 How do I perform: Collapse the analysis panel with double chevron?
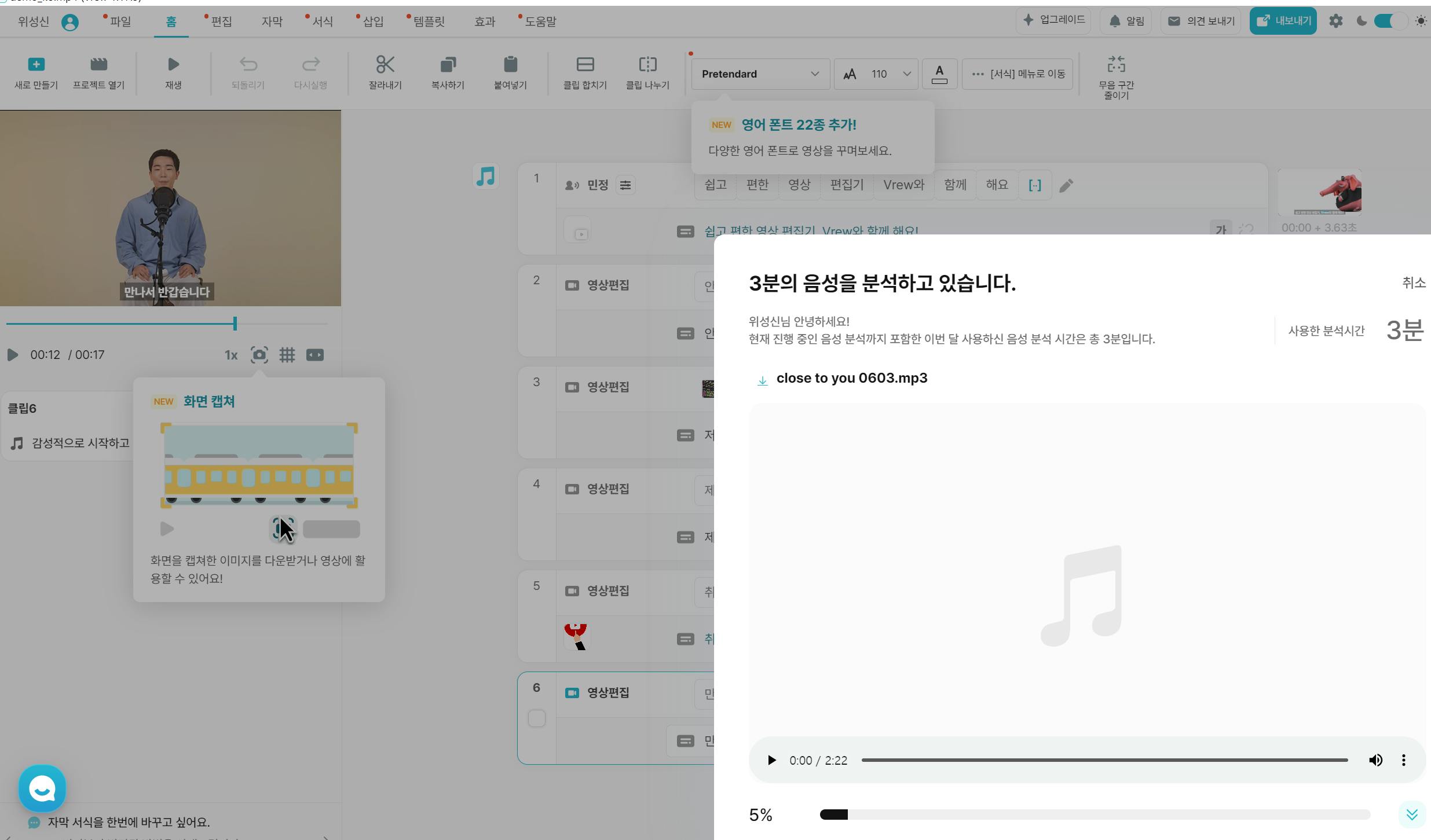[1411, 815]
